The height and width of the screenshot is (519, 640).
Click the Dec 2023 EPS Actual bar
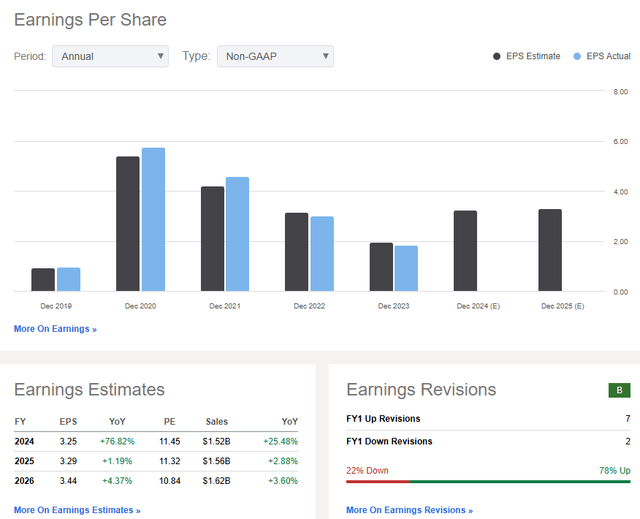coord(406,268)
